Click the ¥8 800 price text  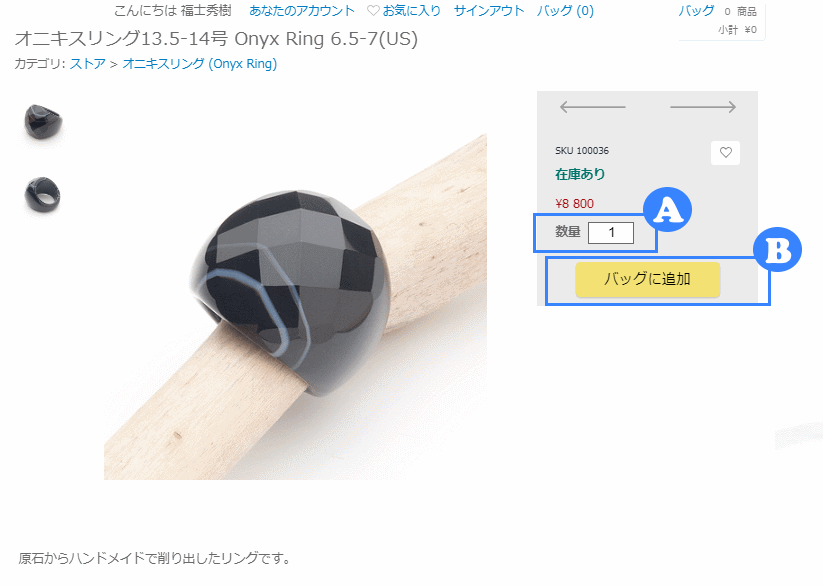pyautogui.click(x=574, y=204)
